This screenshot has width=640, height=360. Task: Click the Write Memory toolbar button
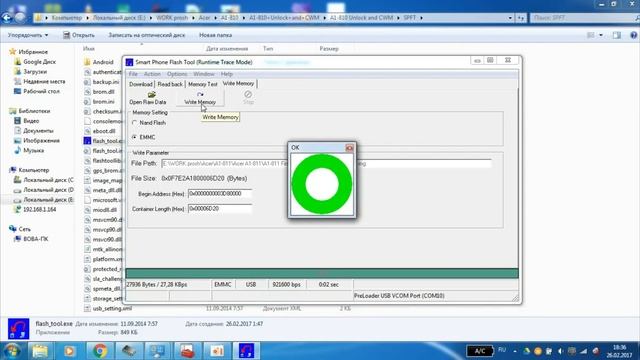click(x=200, y=98)
